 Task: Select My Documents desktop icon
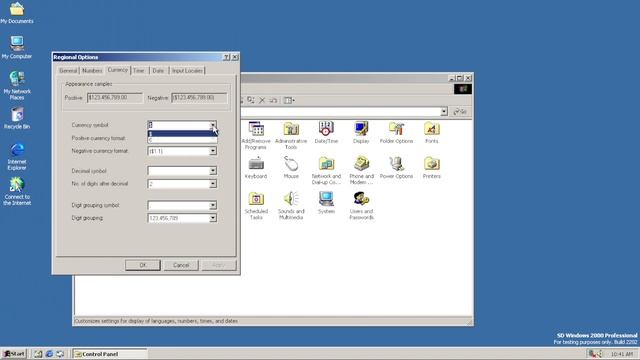coord(17,13)
